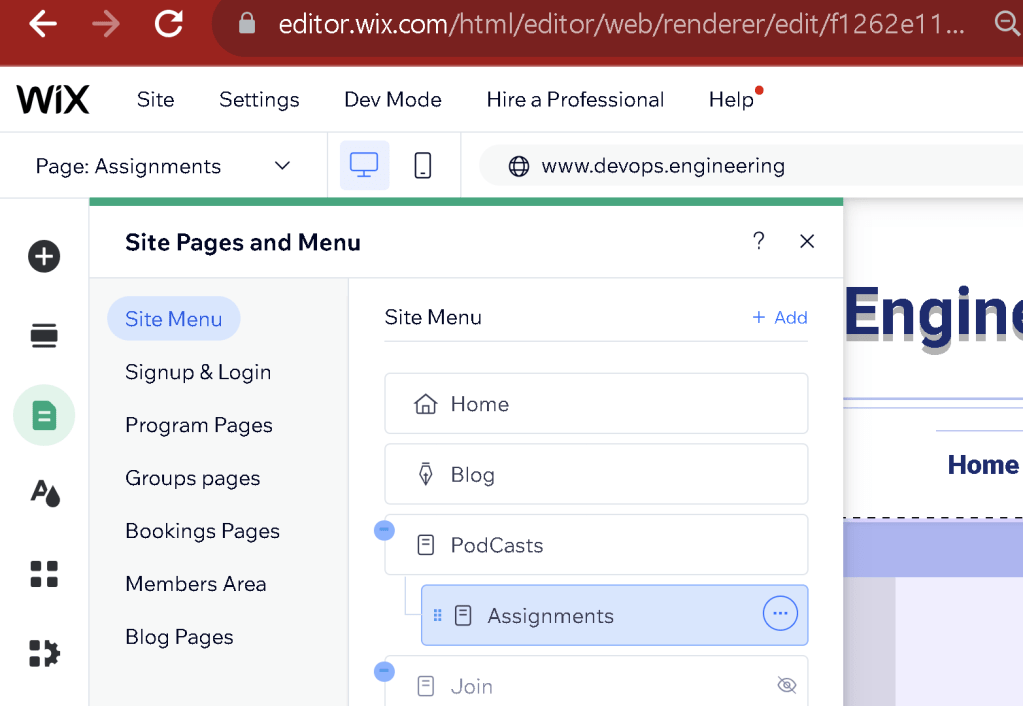Viewport: 1023px width, 706px height.
Task: Click the Wix logo
Action: coord(53,99)
